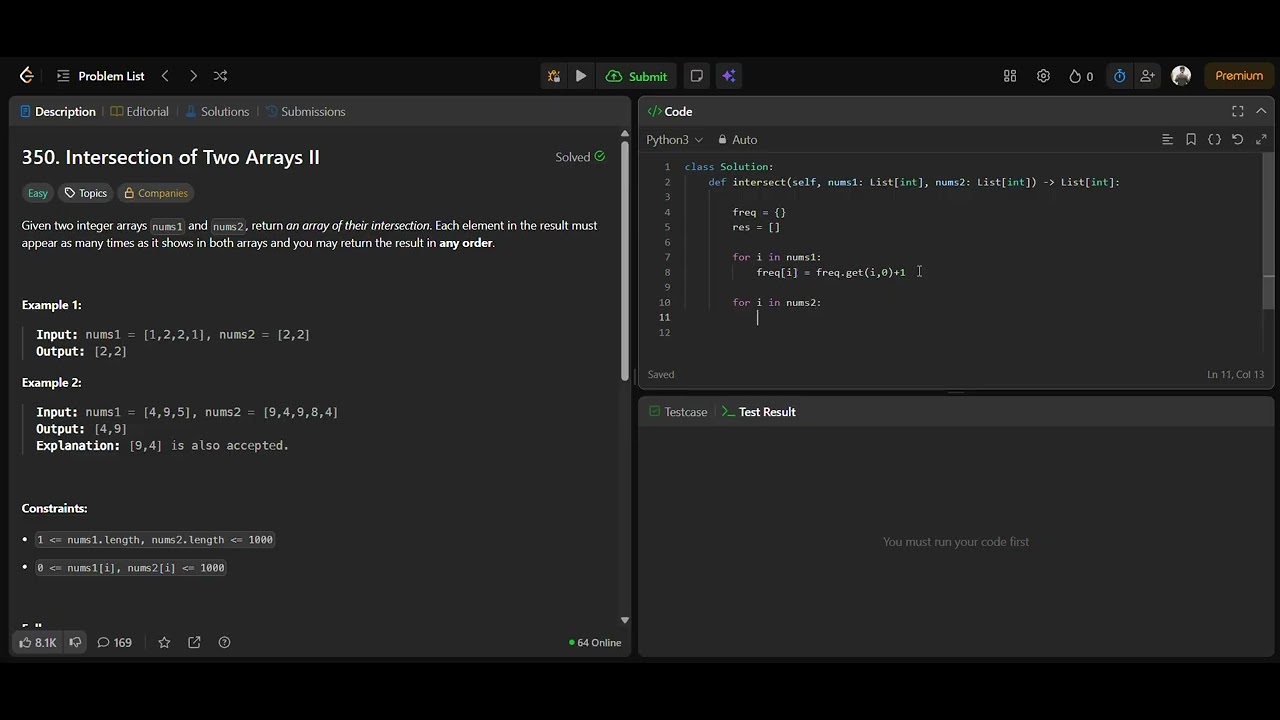1280x720 pixels.
Task: Switch to the Test Result tab
Action: 758,412
